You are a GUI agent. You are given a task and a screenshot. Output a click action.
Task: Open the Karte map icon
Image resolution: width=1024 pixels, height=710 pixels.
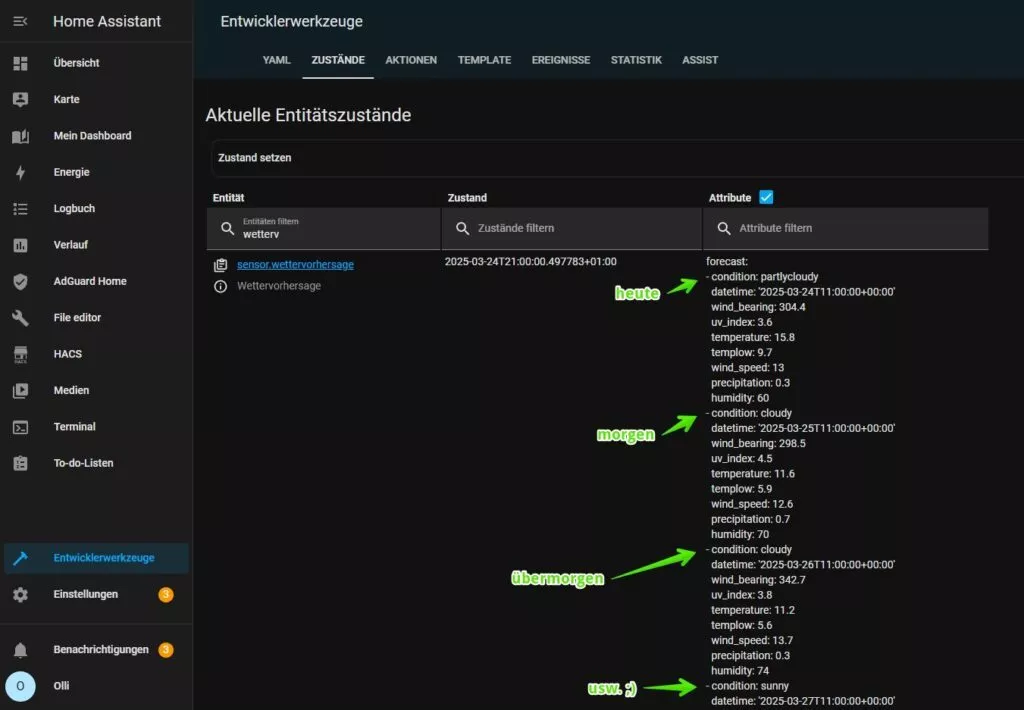(x=20, y=99)
